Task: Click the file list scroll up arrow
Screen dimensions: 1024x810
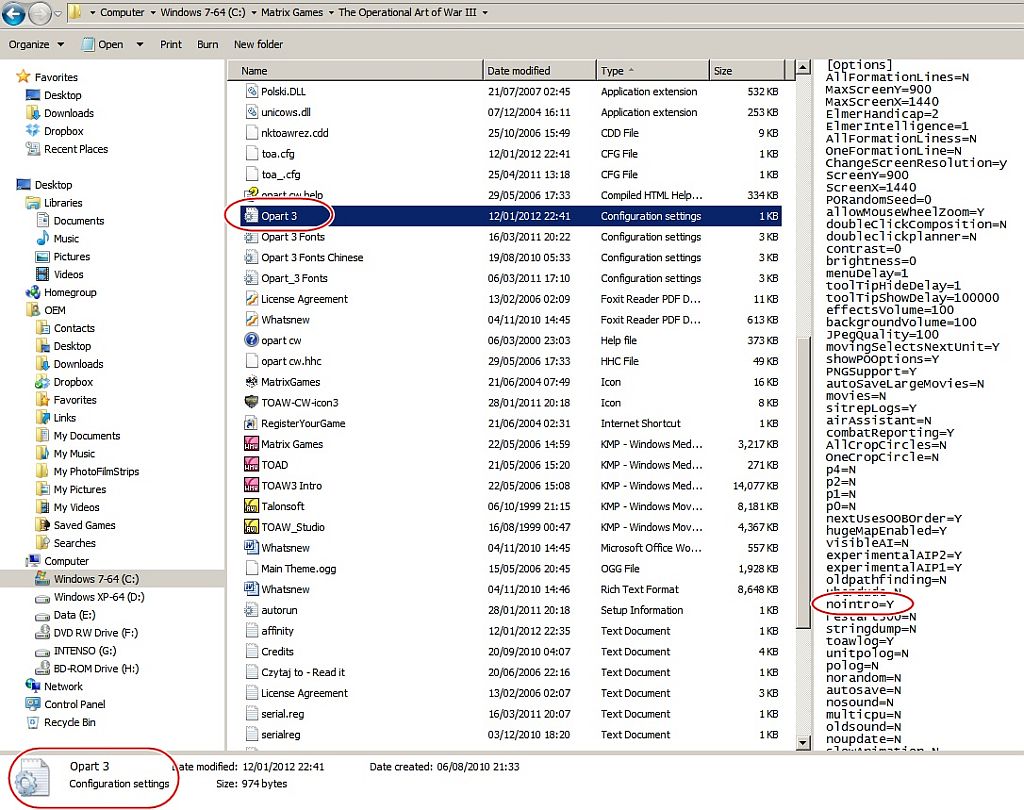Action: (804, 67)
